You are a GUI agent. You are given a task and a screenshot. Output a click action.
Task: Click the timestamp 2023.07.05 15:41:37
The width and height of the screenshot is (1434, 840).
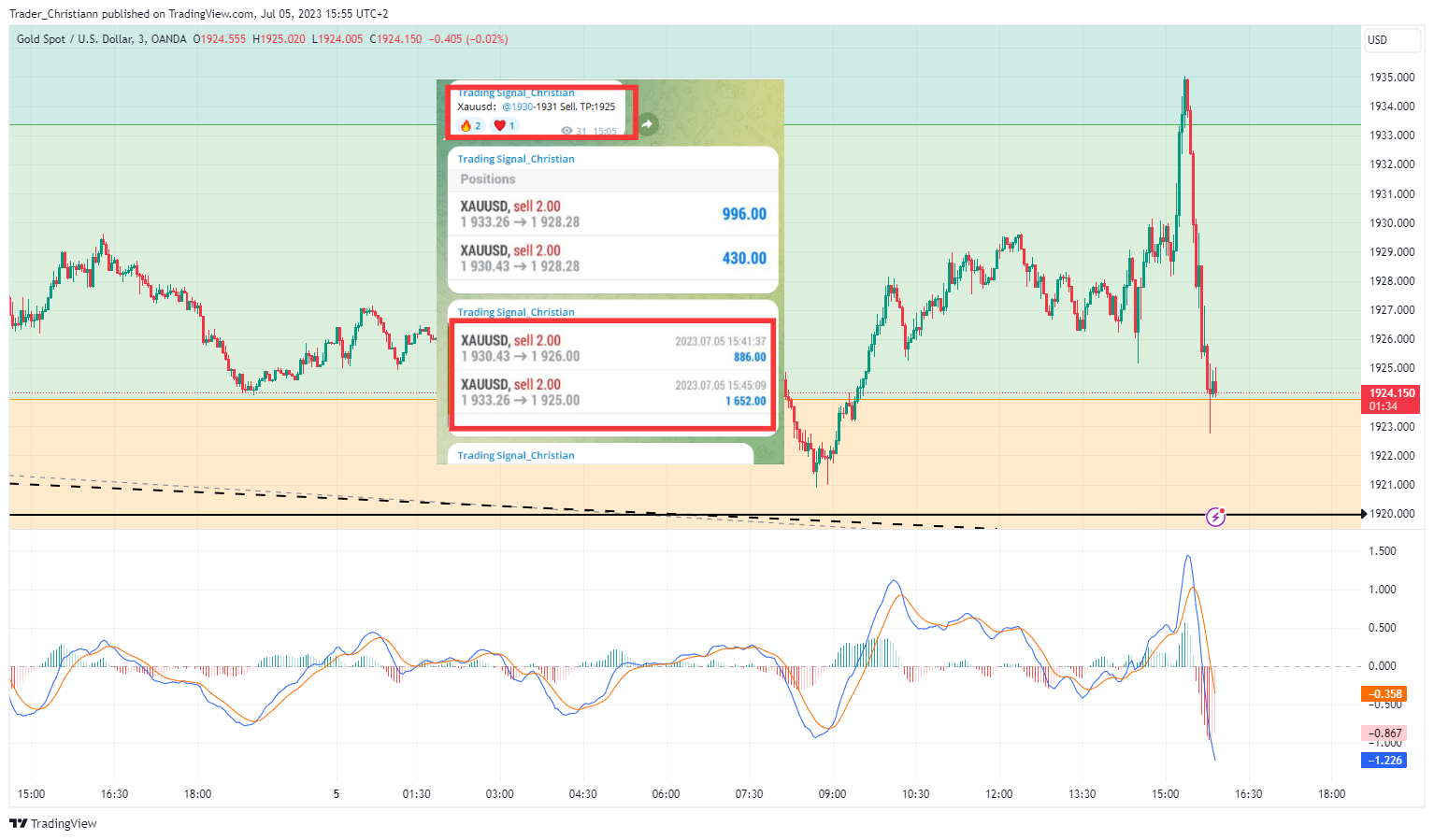pos(721,341)
